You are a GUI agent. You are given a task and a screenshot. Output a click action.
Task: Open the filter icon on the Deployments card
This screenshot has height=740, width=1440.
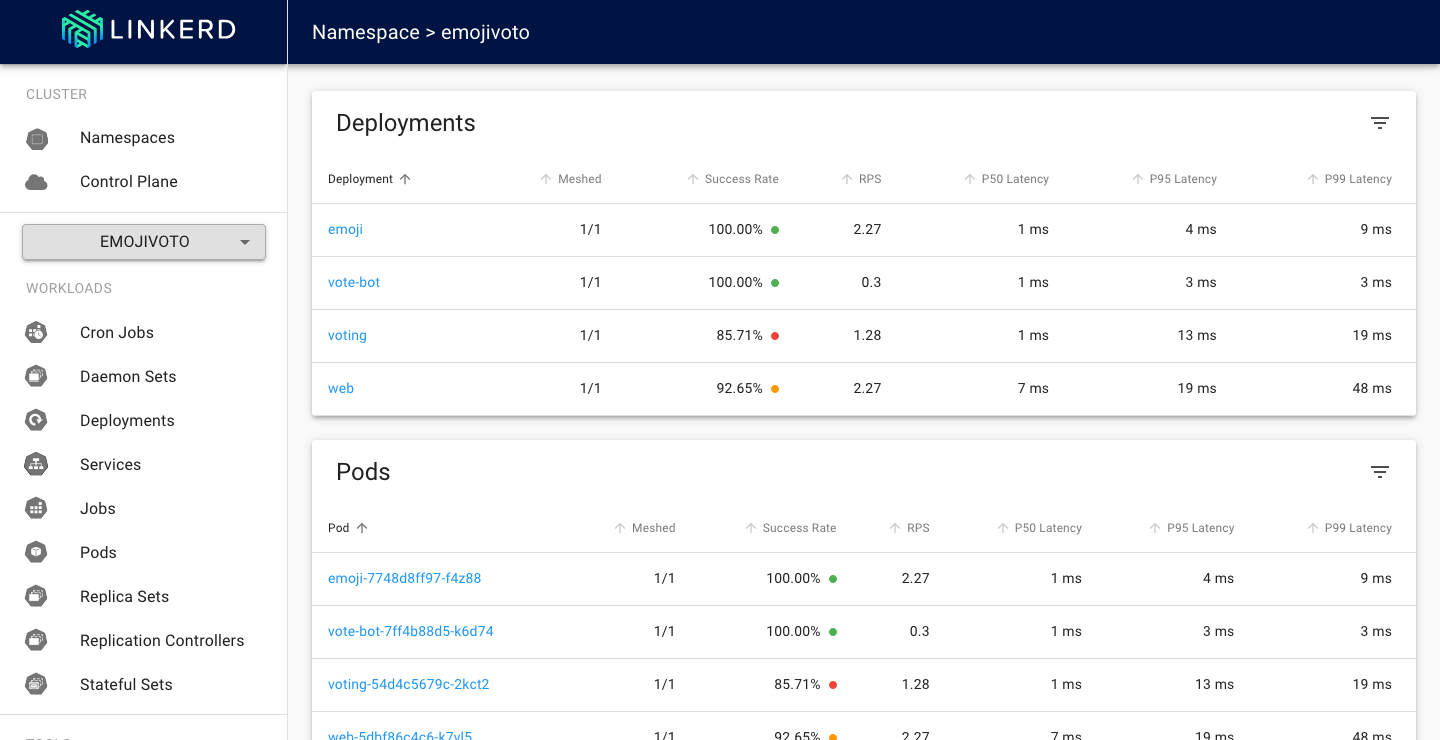[1380, 122]
